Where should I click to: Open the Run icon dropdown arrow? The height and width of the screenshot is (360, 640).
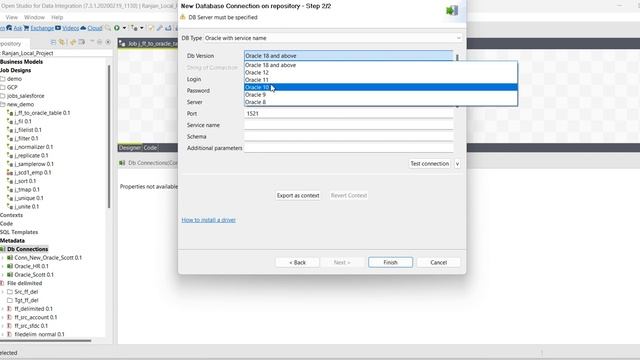tap(124, 28)
